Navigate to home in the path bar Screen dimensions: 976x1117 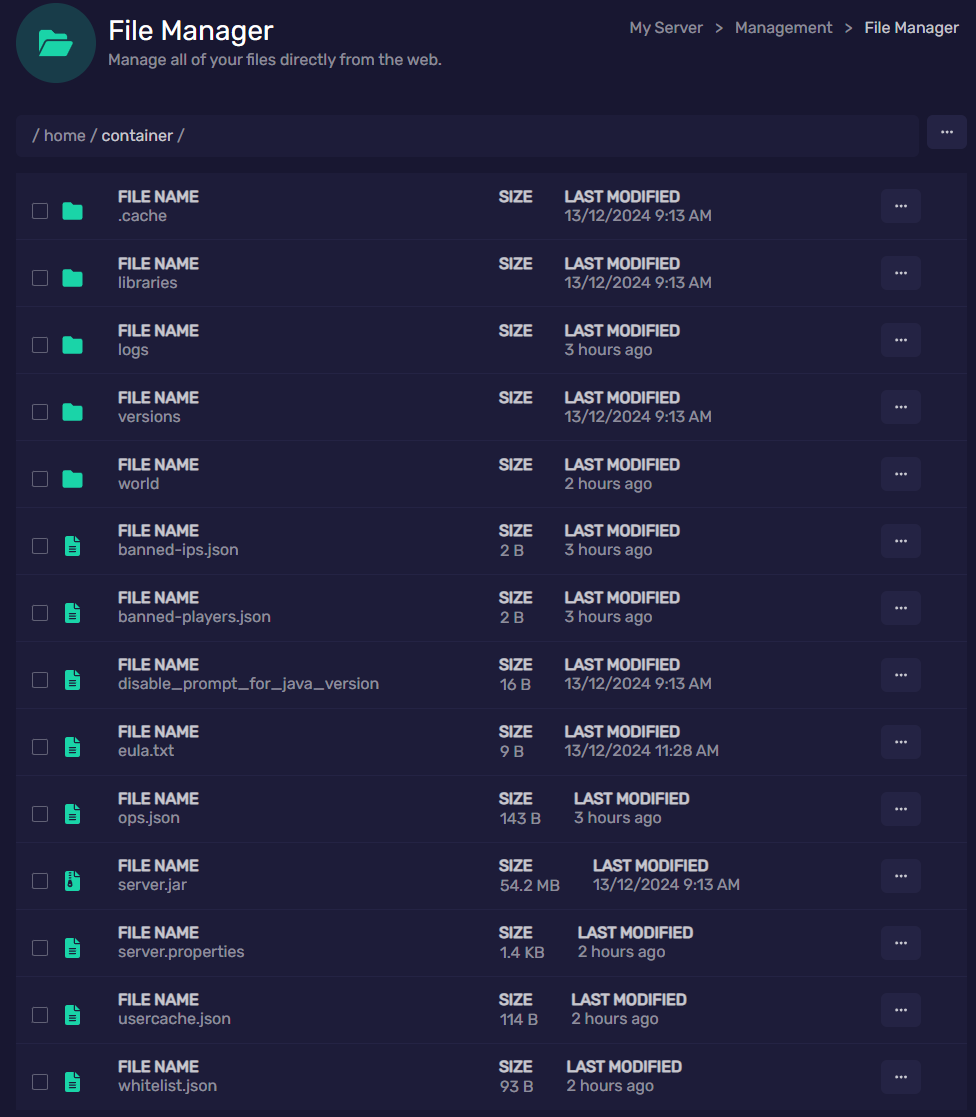pos(64,135)
